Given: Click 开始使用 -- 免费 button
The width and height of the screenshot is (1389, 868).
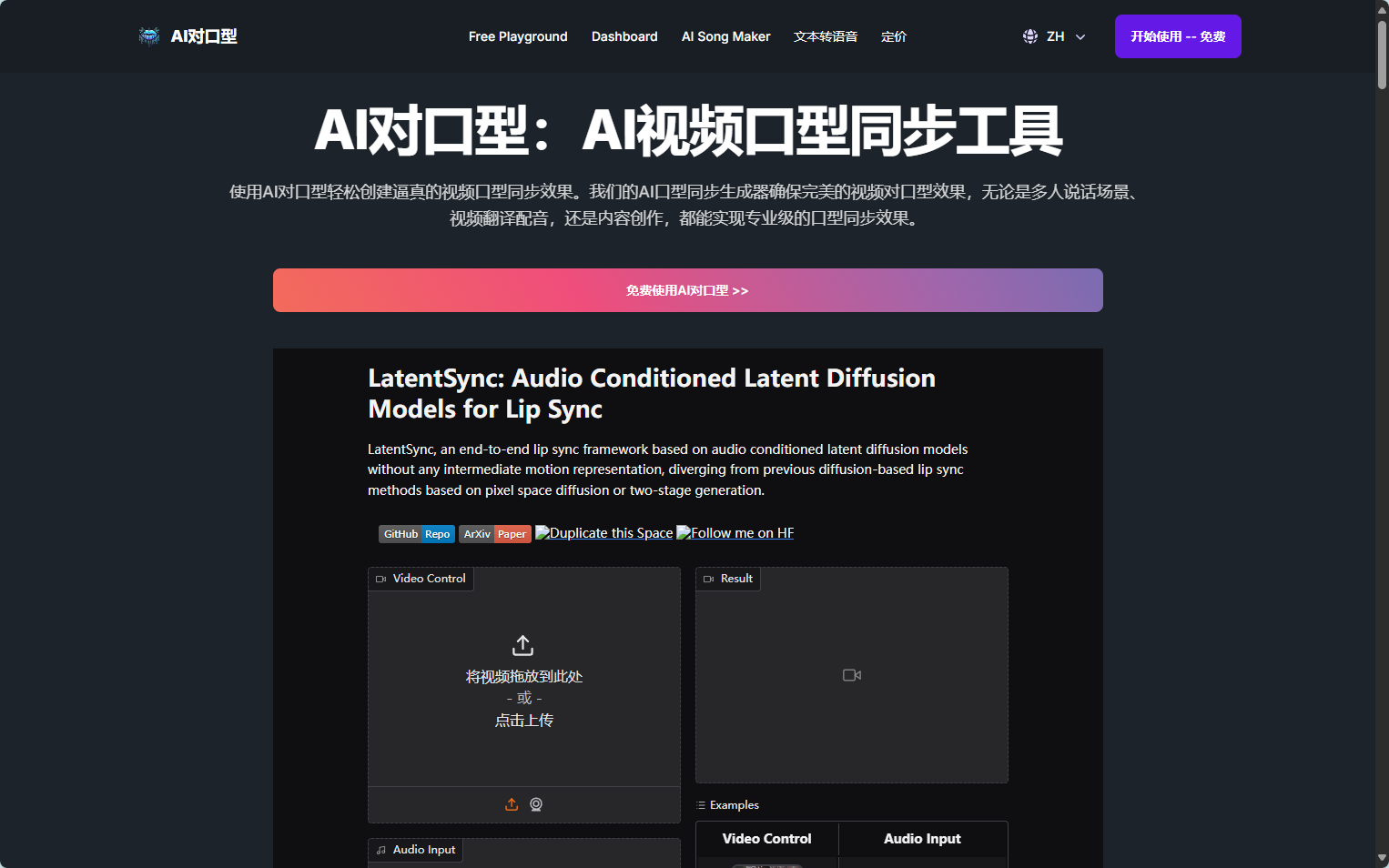Looking at the screenshot, I should tap(1178, 36).
